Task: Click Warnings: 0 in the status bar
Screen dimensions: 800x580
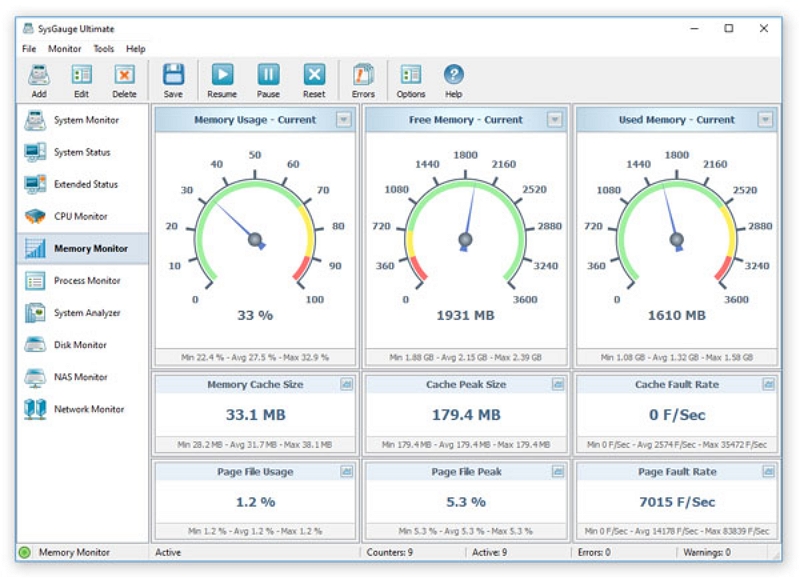Action: (707, 552)
